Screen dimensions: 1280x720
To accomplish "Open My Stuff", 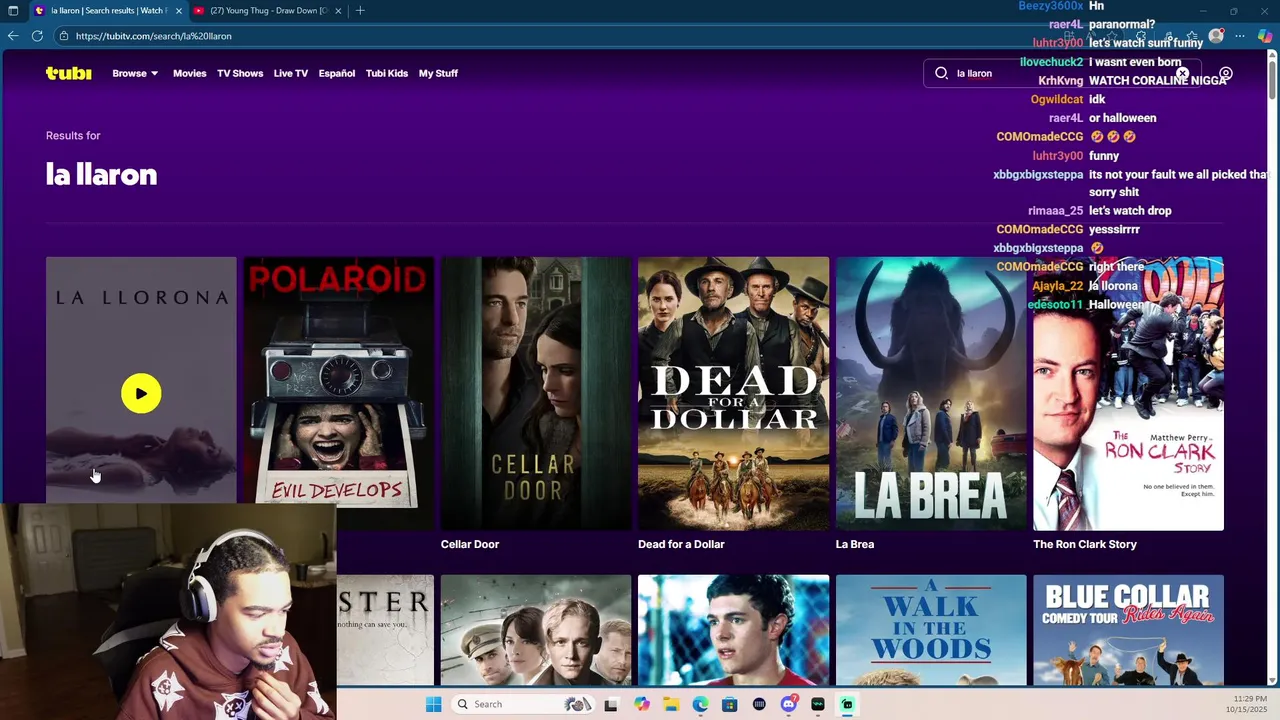I will (x=438, y=73).
